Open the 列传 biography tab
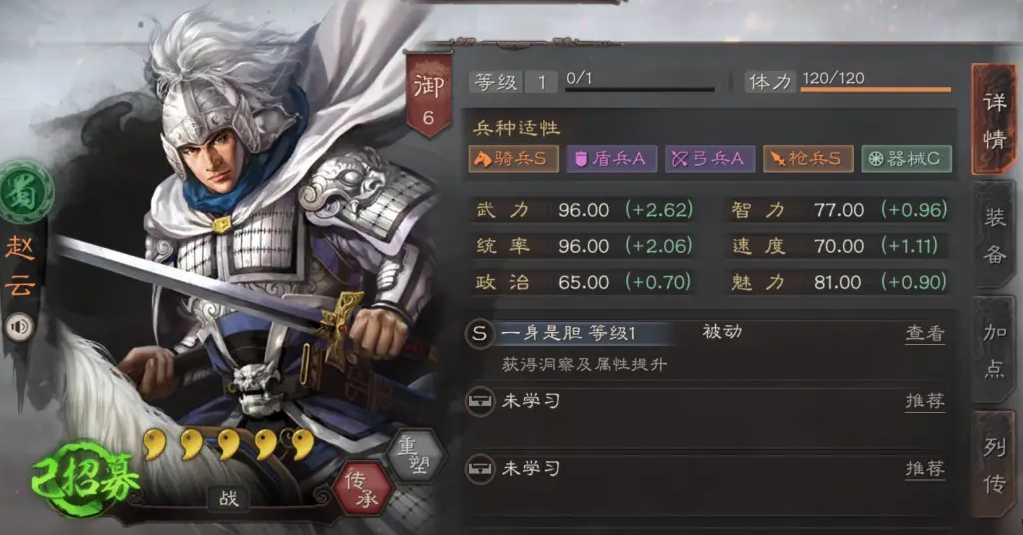1023x535 pixels. click(994, 465)
